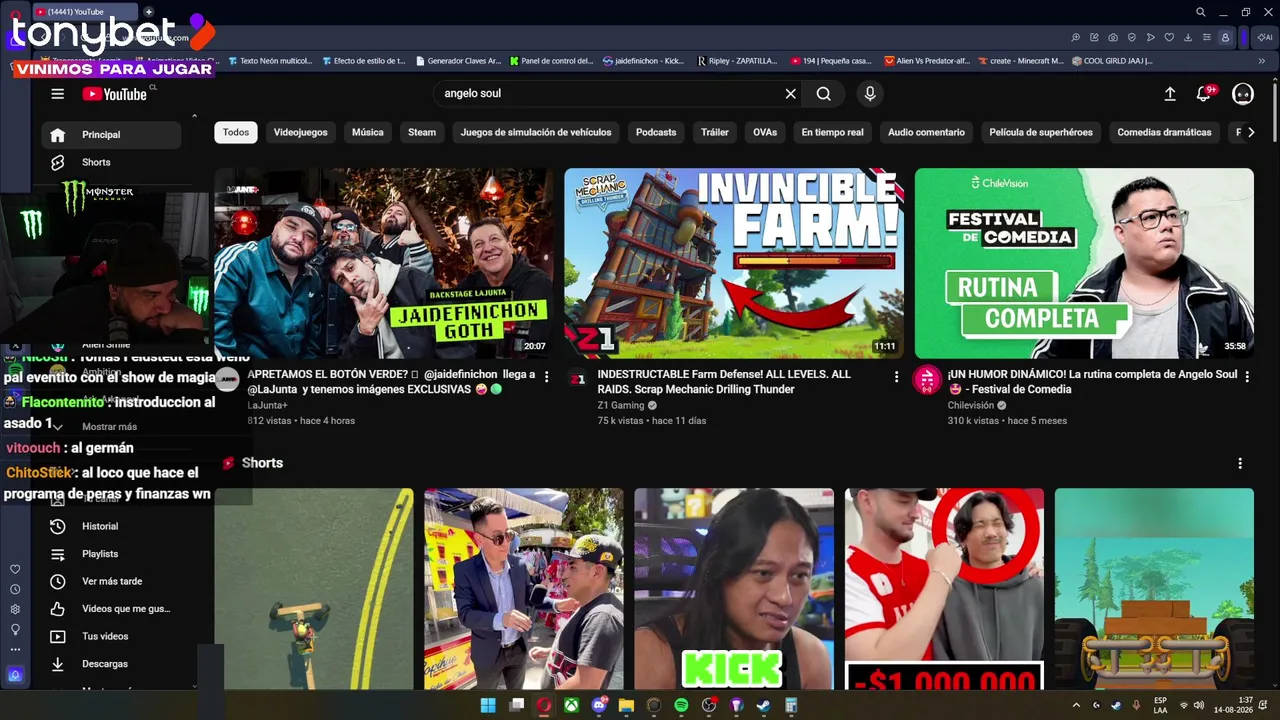Select 'Audio comentario' chip
The height and width of the screenshot is (720, 1280).
coord(927,132)
